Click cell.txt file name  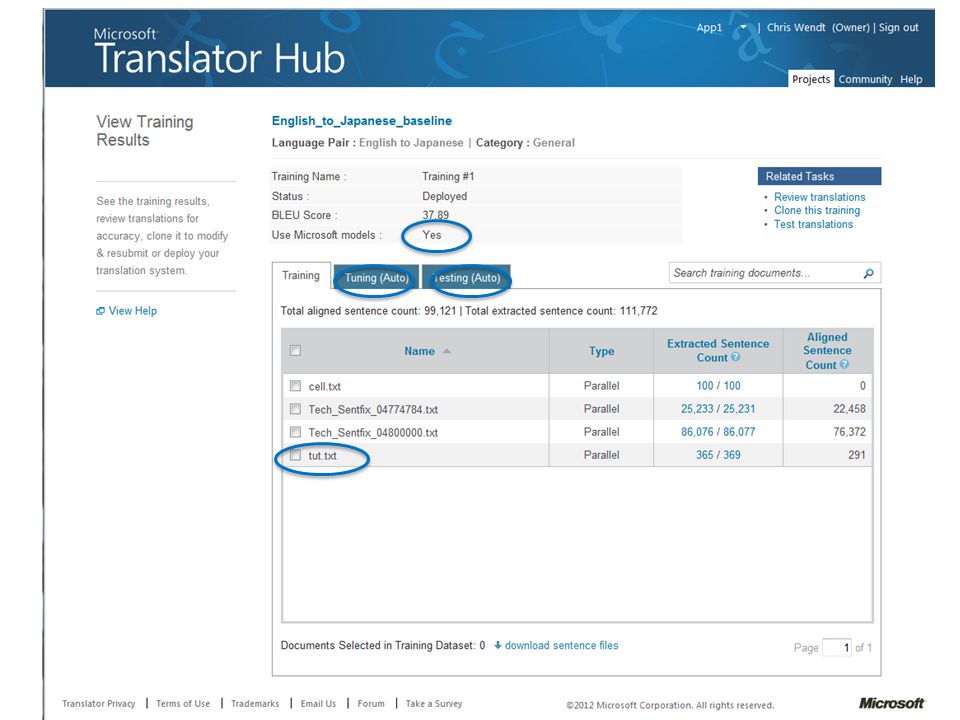pyautogui.click(x=324, y=386)
